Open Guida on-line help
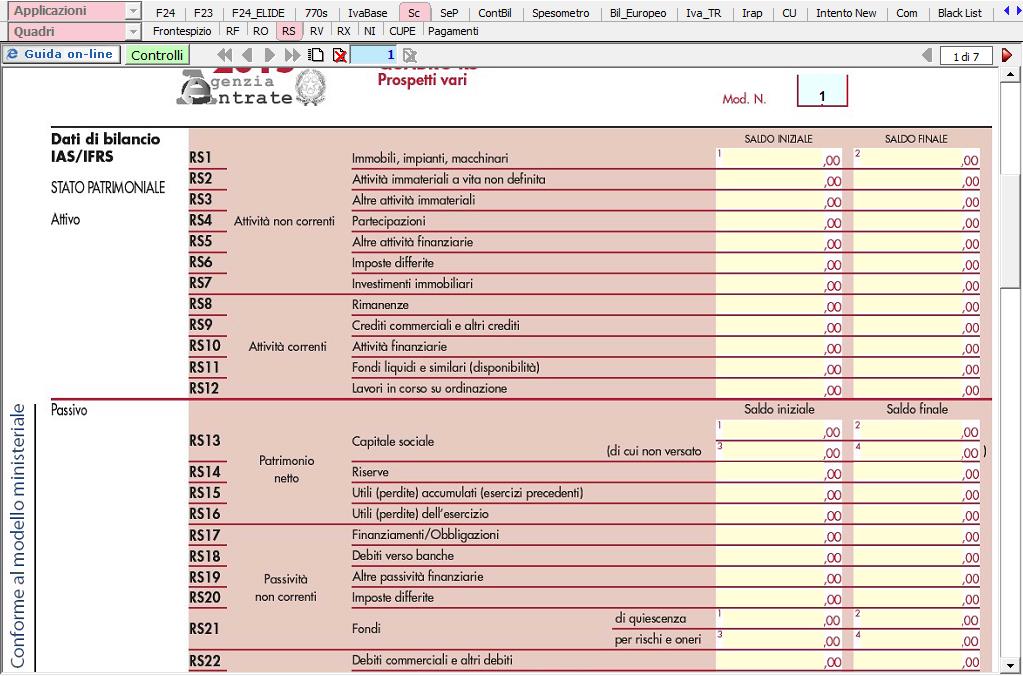The height and width of the screenshot is (676, 1023). (60, 54)
